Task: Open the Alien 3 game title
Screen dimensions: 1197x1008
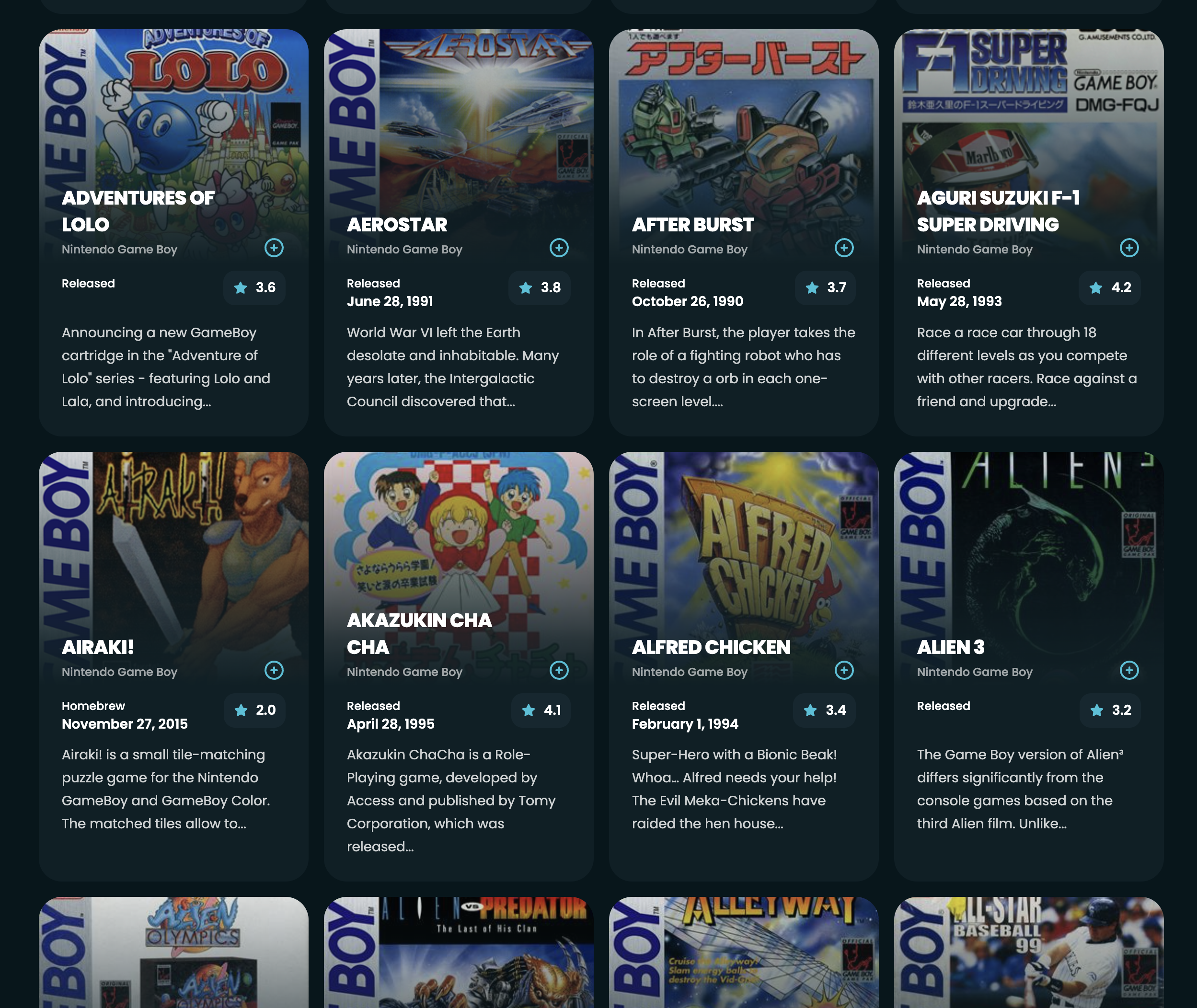Action: tap(951, 647)
